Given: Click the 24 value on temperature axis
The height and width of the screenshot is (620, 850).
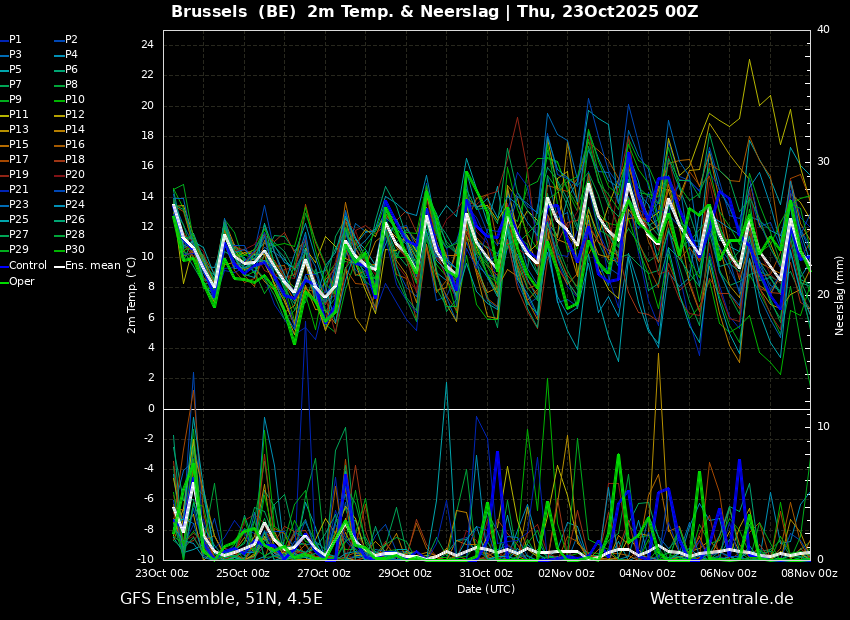Looking at the screenshot, I should [x=147, y=44].
